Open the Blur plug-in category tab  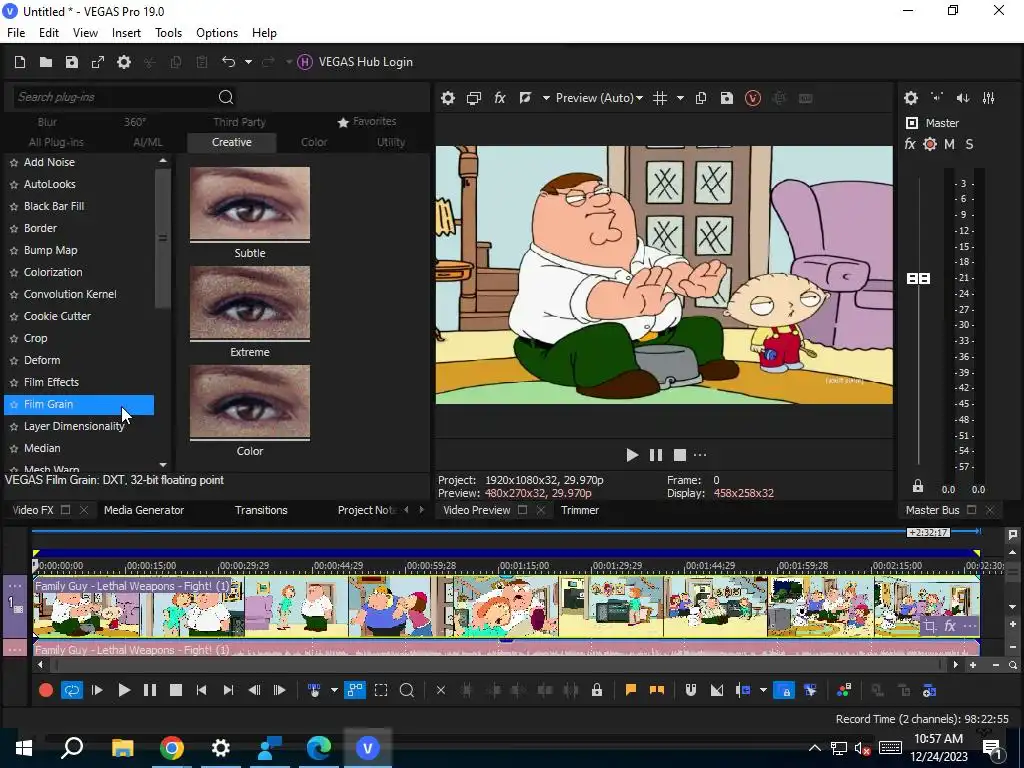[47, 122]
